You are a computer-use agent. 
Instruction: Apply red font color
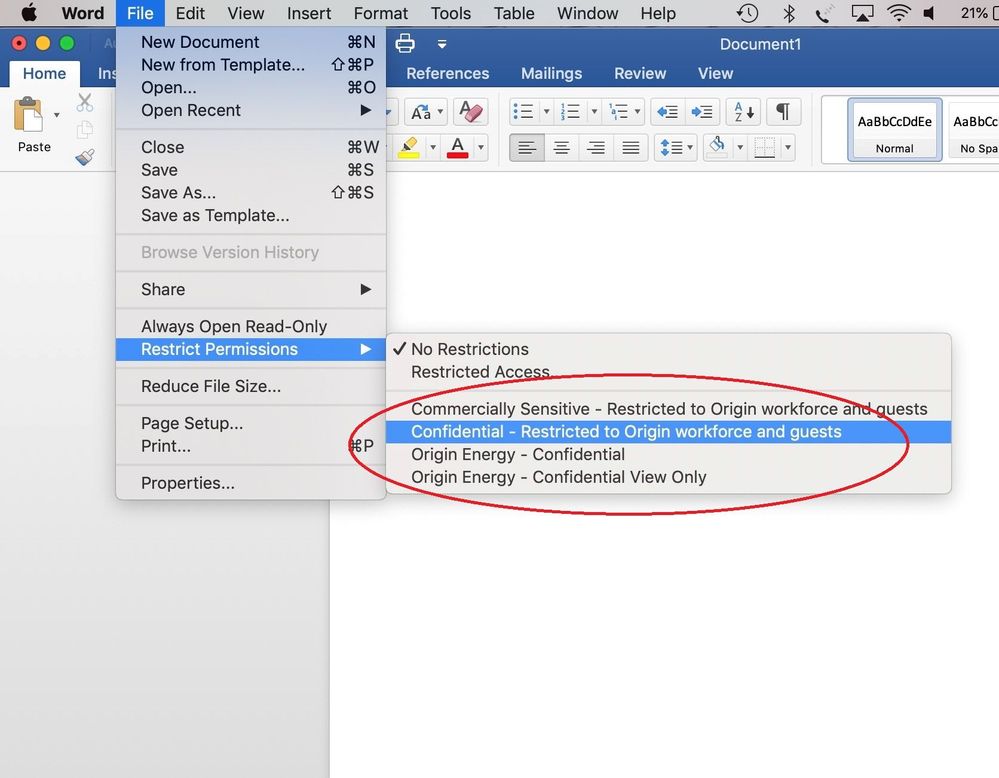[x=457, y=148]
